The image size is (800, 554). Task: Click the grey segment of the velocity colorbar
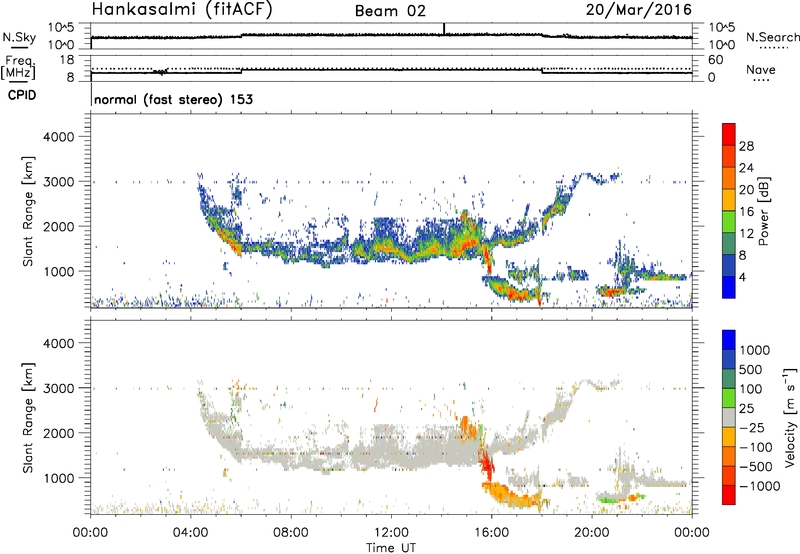[x=729, y=417]
